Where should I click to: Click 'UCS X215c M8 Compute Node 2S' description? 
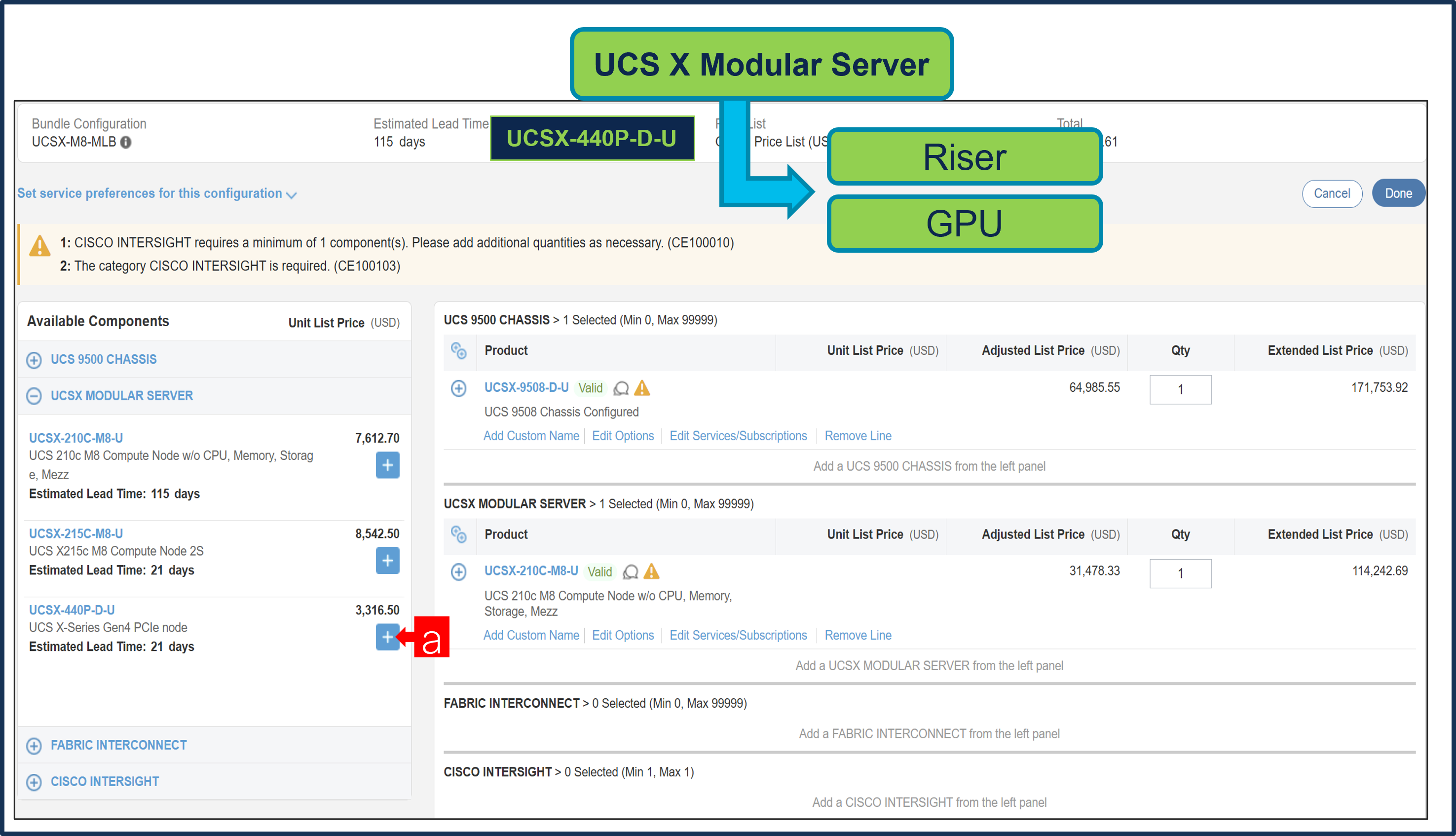point(116,551)
